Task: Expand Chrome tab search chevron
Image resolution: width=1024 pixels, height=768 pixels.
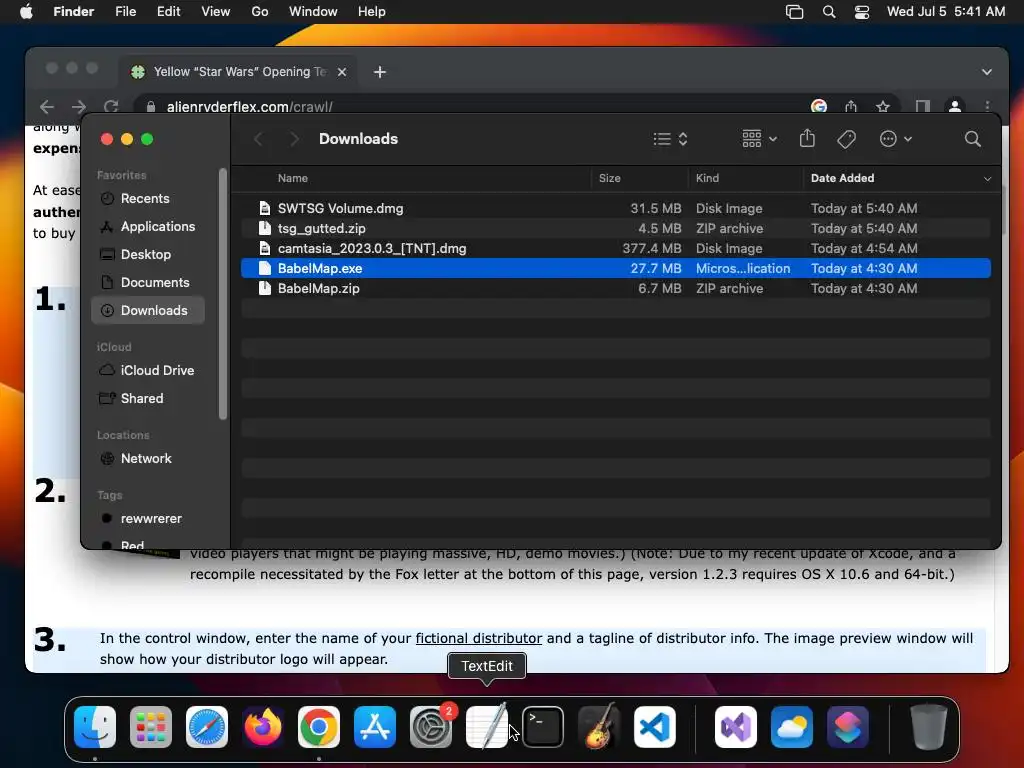Action: (x=987, y=72)
